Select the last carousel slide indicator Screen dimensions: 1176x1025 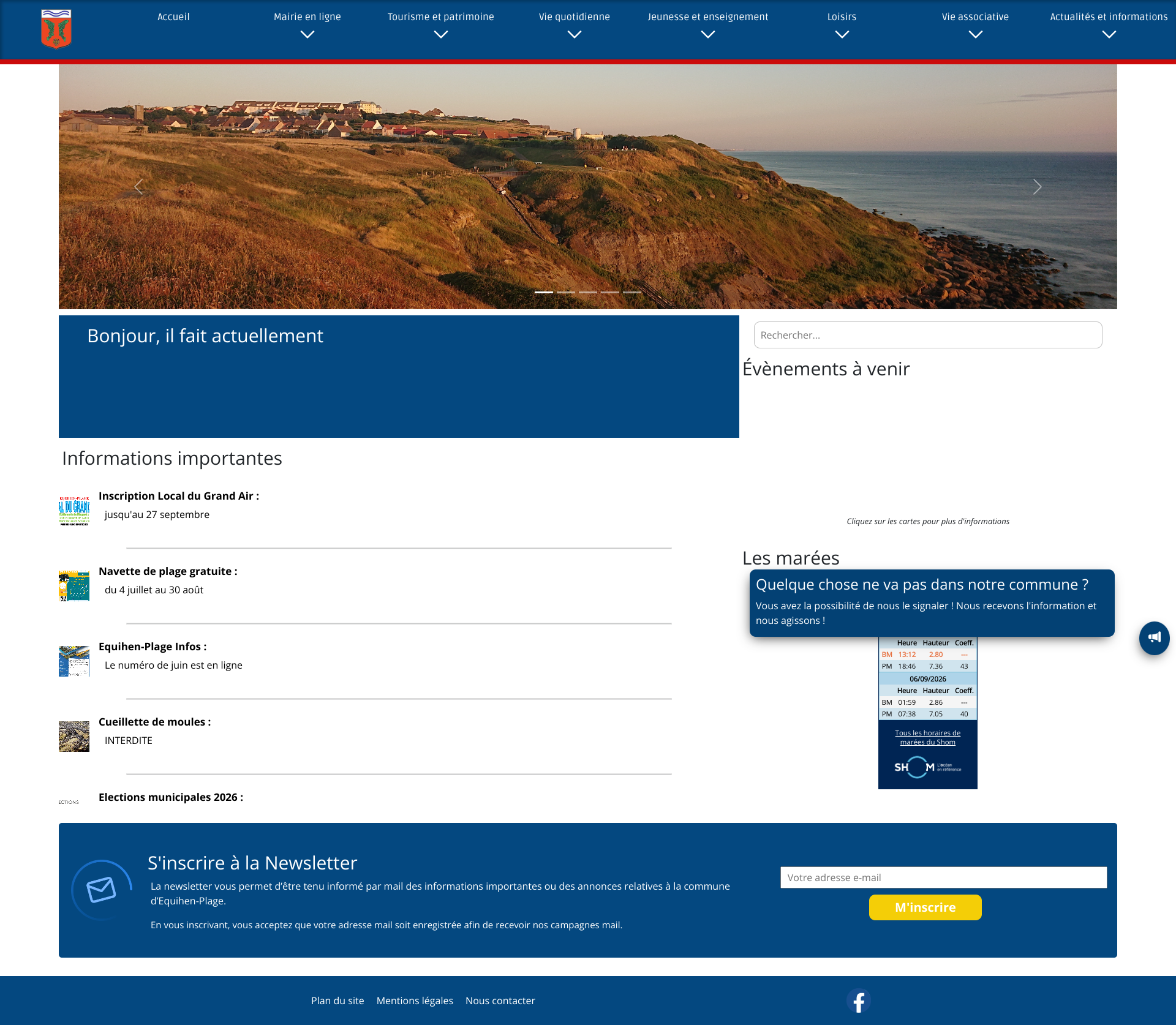click(632, 292)
